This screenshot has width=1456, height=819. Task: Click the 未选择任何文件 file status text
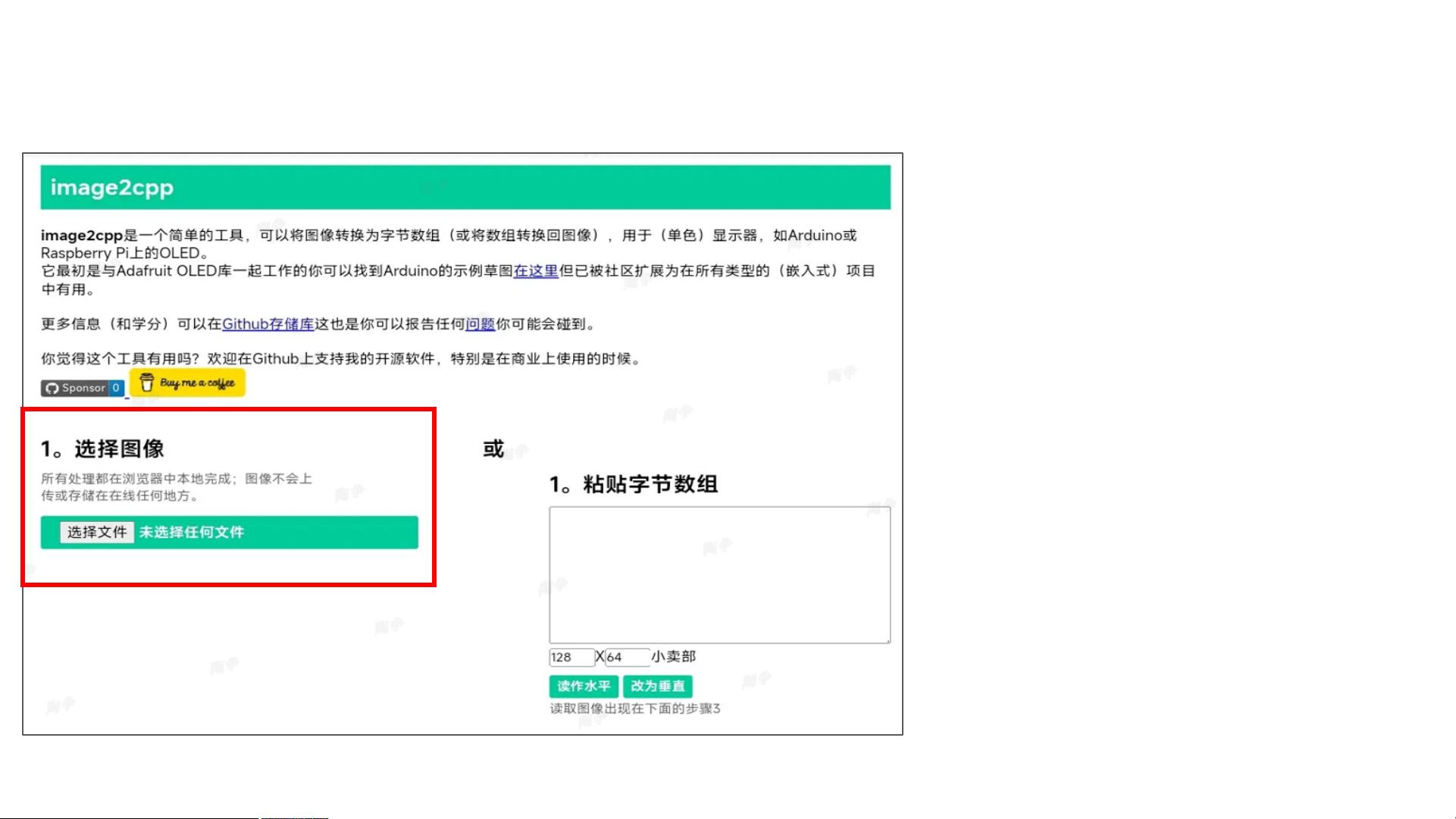pyautogui.click(x=190, y=533)
